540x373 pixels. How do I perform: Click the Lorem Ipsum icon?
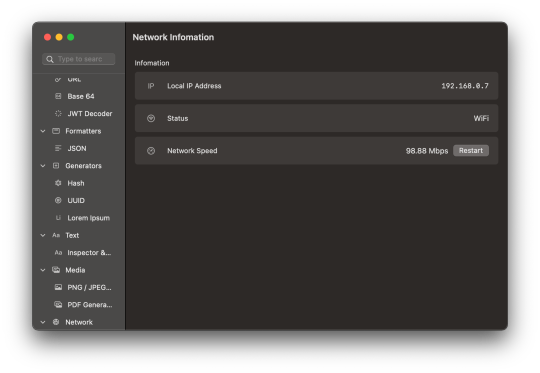point(58,218)
